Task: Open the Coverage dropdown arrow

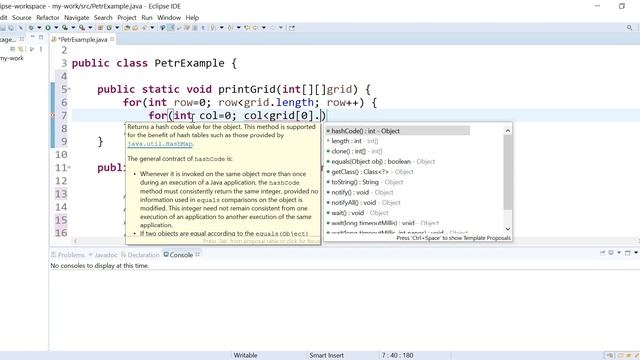Action: tap(73, 28)
